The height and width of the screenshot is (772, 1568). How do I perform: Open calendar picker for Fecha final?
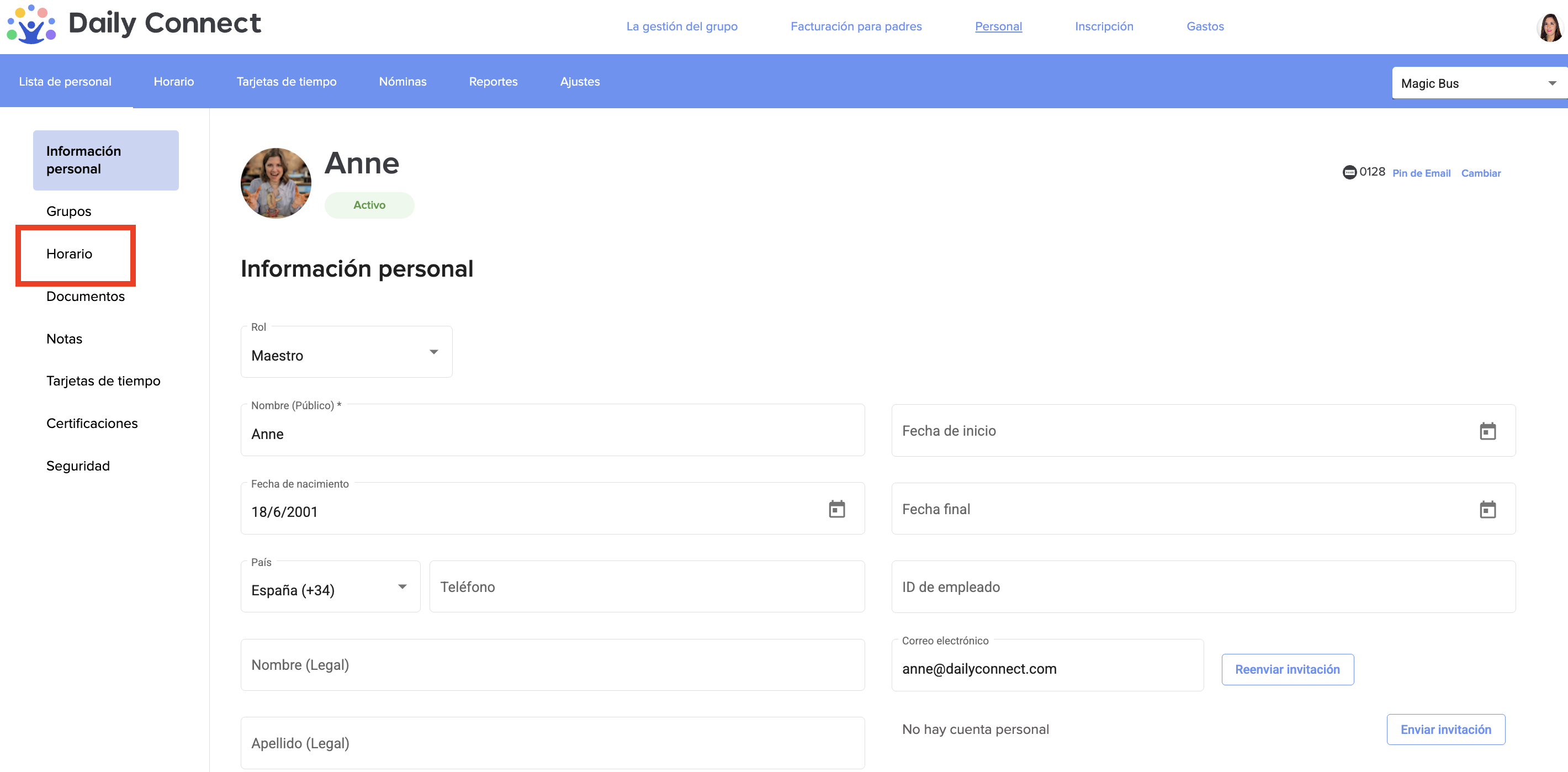pyautogui.click(x=1487, y=509)
